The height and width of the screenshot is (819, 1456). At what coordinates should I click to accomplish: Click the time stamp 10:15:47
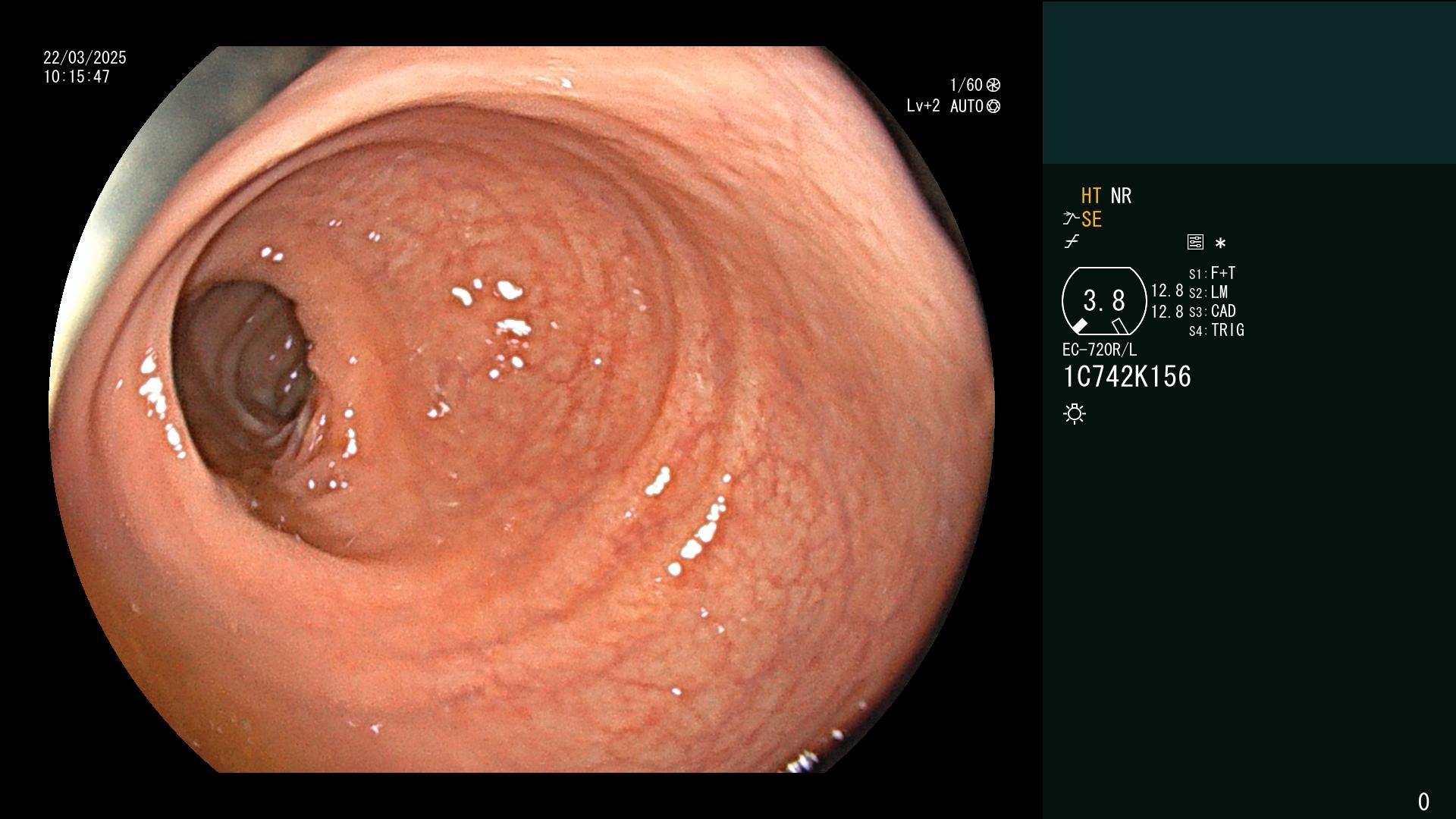pos(77,77)
